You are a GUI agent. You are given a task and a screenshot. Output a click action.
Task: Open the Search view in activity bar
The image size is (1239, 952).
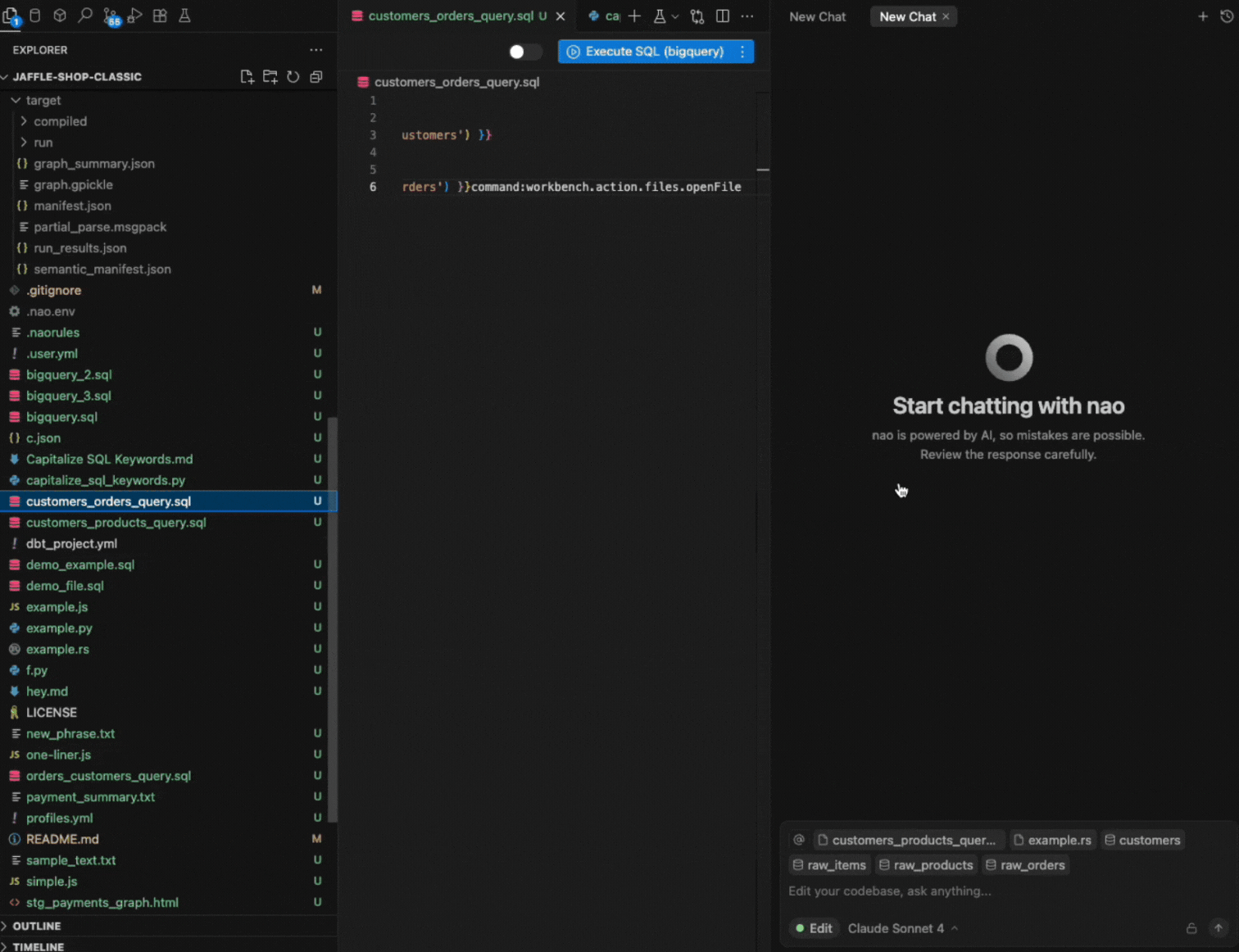tap(85, 16)
